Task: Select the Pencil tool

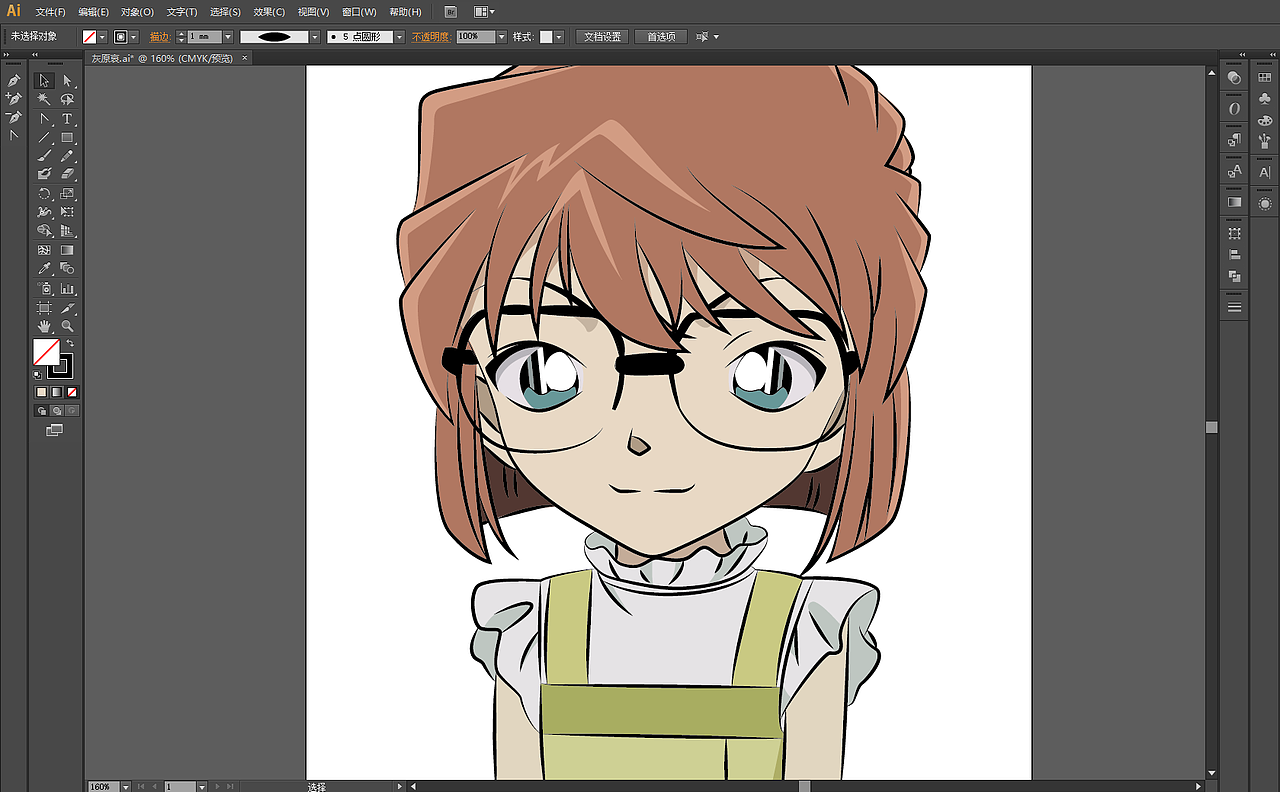Action: tap(67, 156)
